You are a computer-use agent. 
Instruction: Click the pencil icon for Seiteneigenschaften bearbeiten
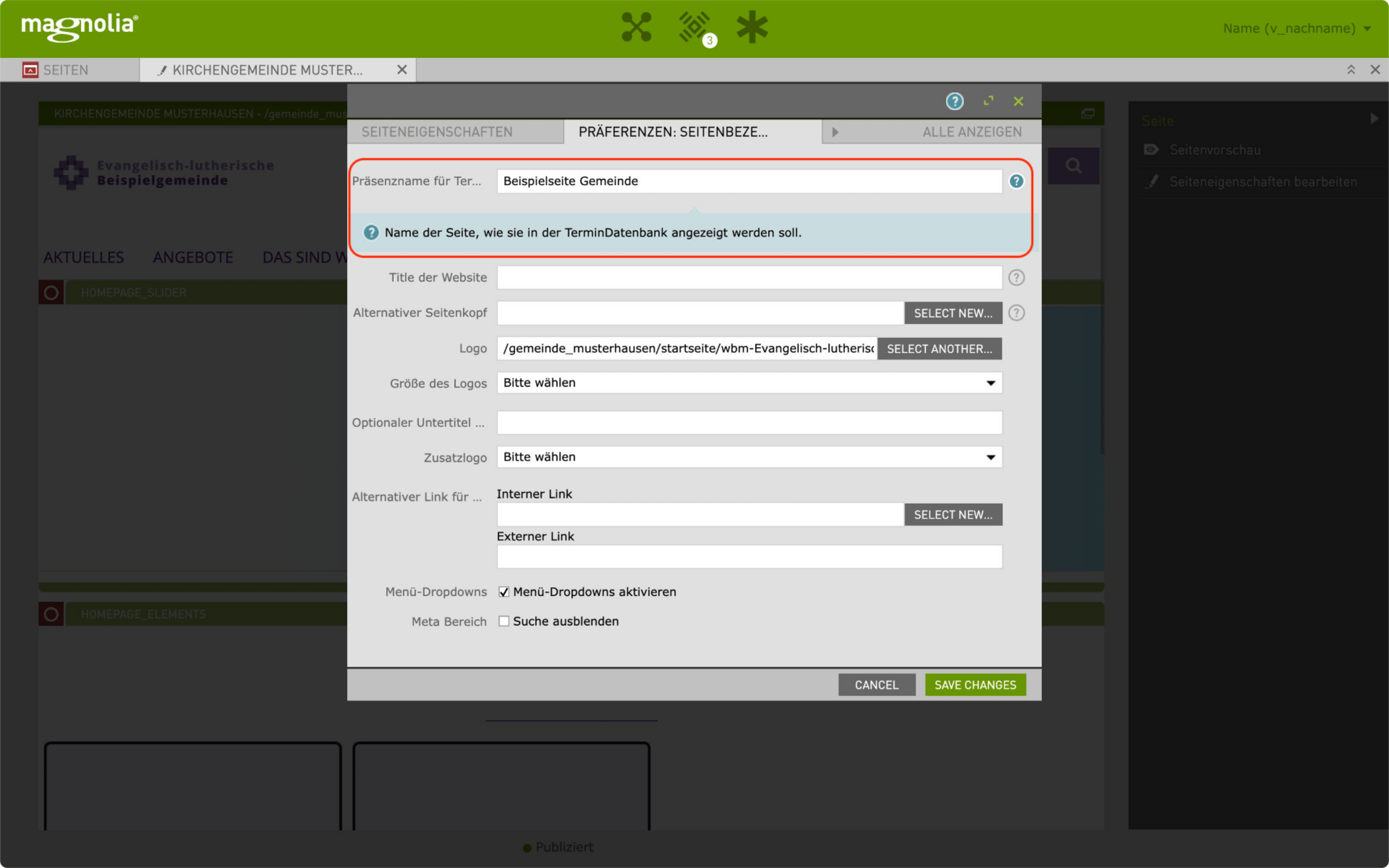(1152, 181)
